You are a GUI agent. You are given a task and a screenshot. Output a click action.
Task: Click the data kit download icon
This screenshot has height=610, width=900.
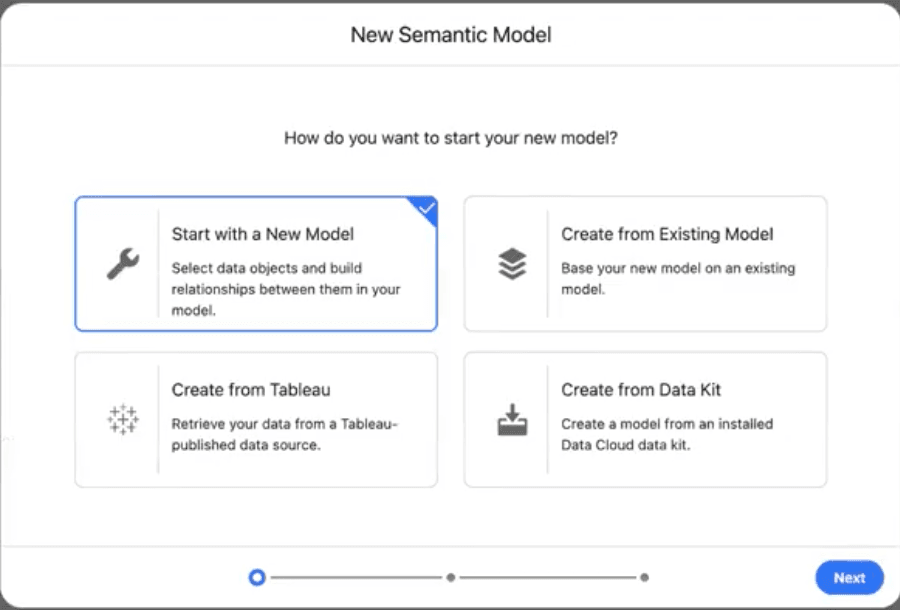point(511,420)
